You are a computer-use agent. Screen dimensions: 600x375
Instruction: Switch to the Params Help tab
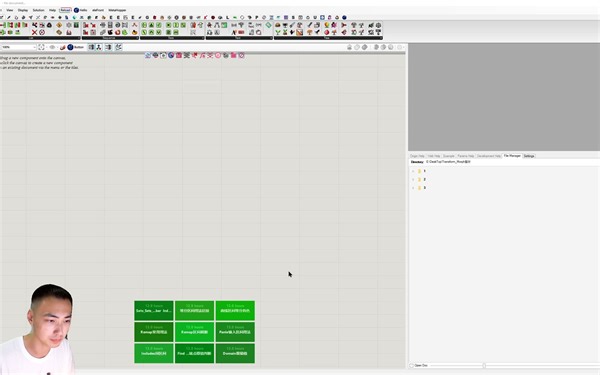click(466, 156)
